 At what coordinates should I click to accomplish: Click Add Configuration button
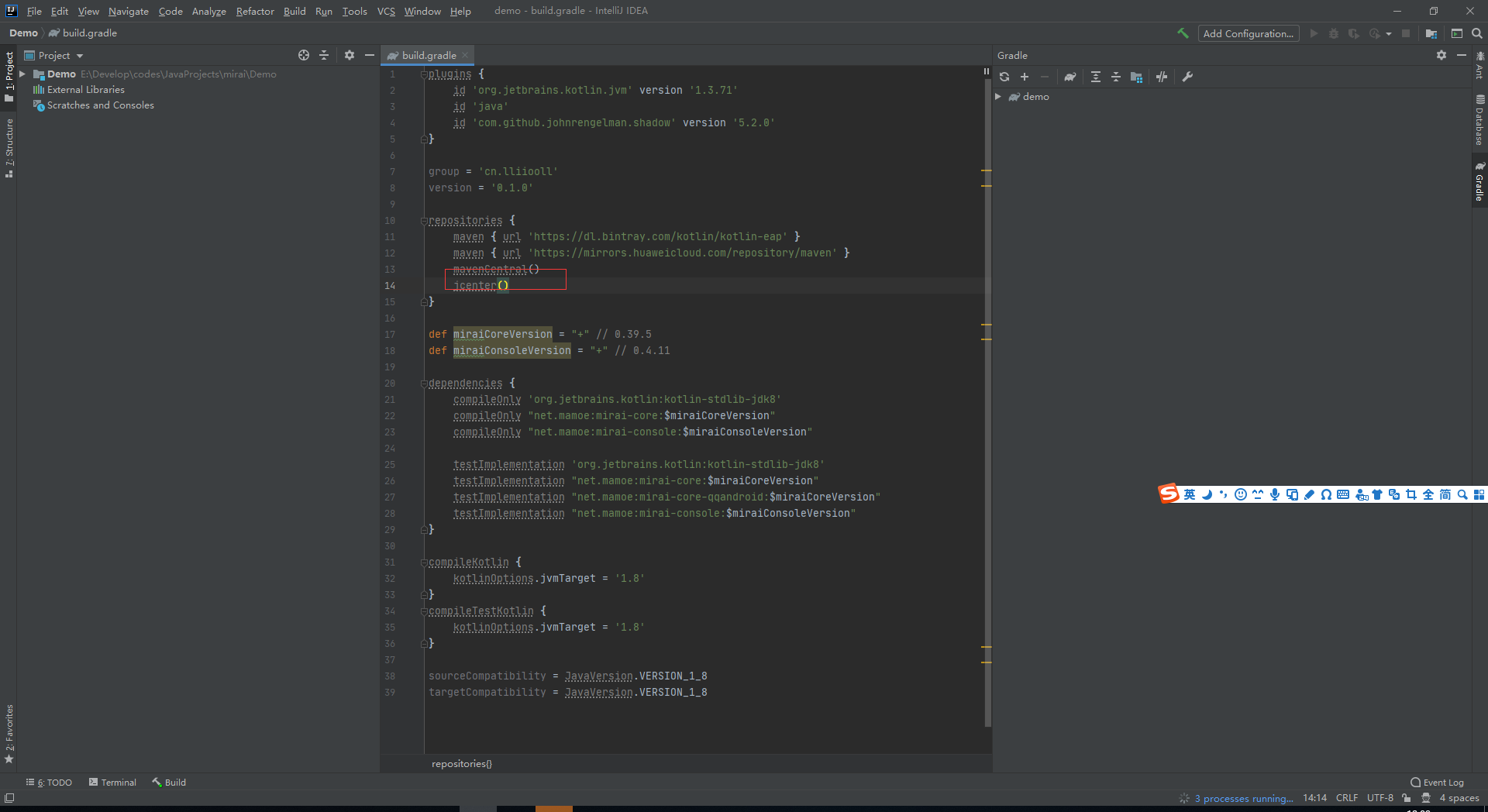[1248, 33]
